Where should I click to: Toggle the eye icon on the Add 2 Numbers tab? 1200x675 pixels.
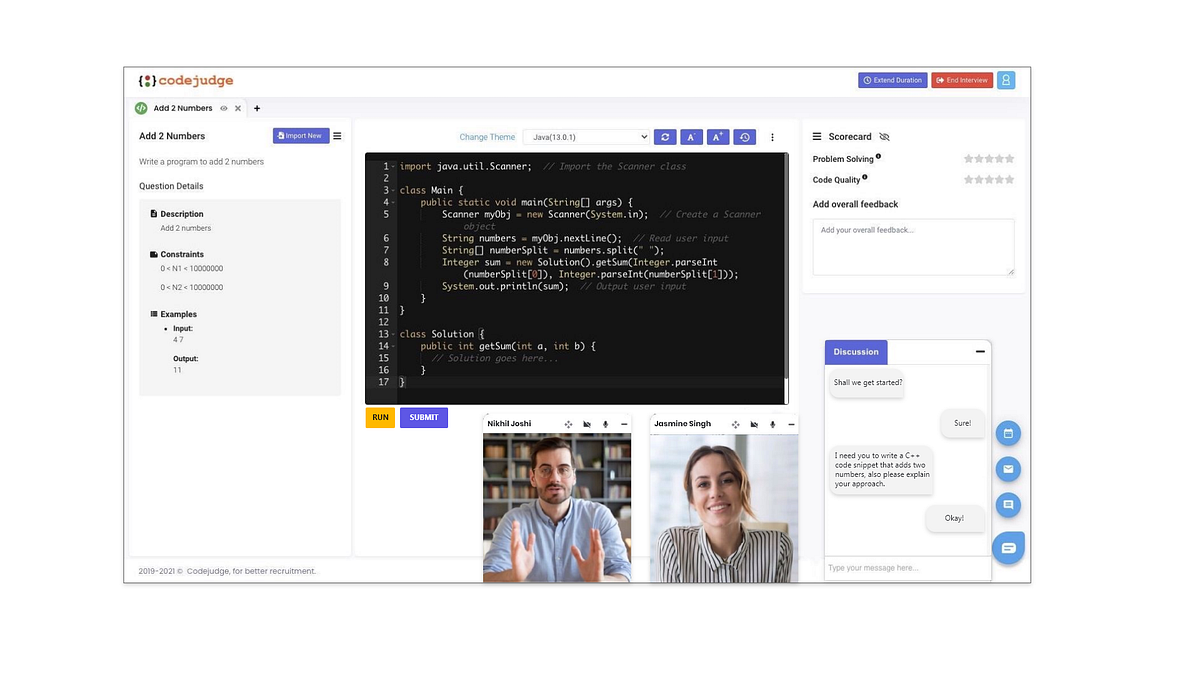[x=225, y=108]
